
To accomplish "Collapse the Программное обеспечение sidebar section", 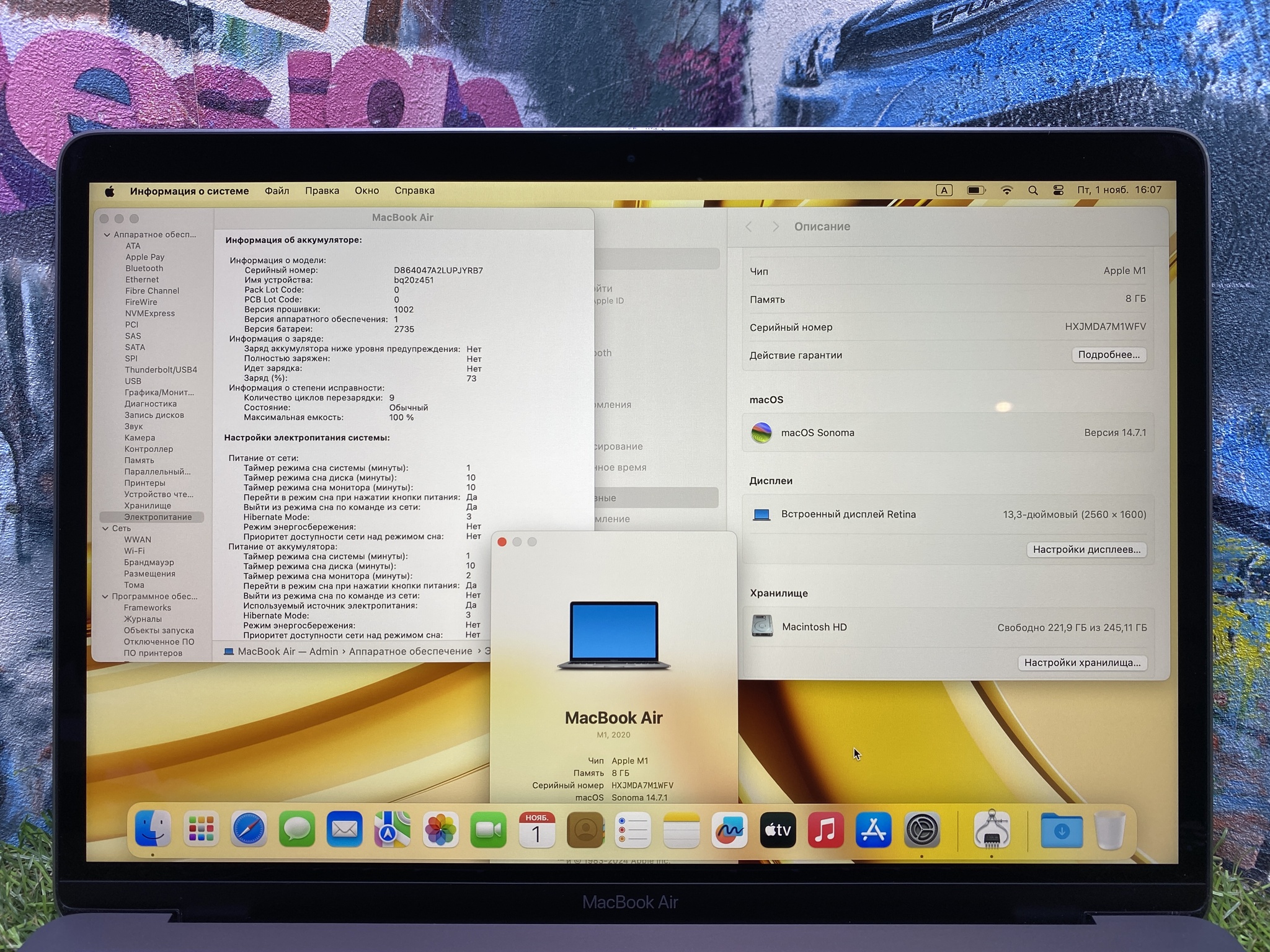I will click(x=105, y=597).
